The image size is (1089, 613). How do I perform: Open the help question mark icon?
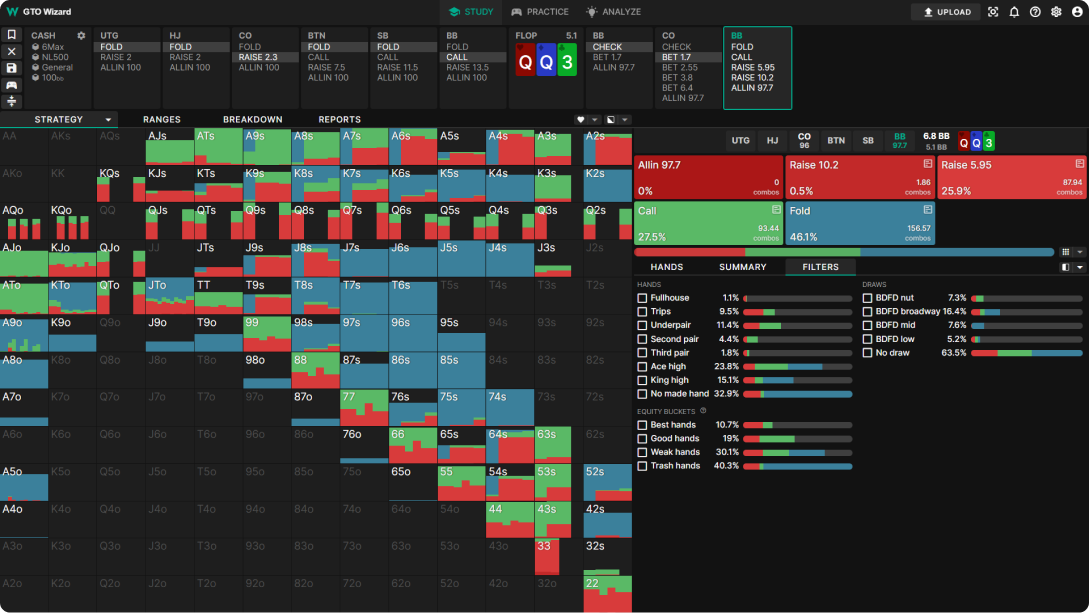coord(1035,12)
